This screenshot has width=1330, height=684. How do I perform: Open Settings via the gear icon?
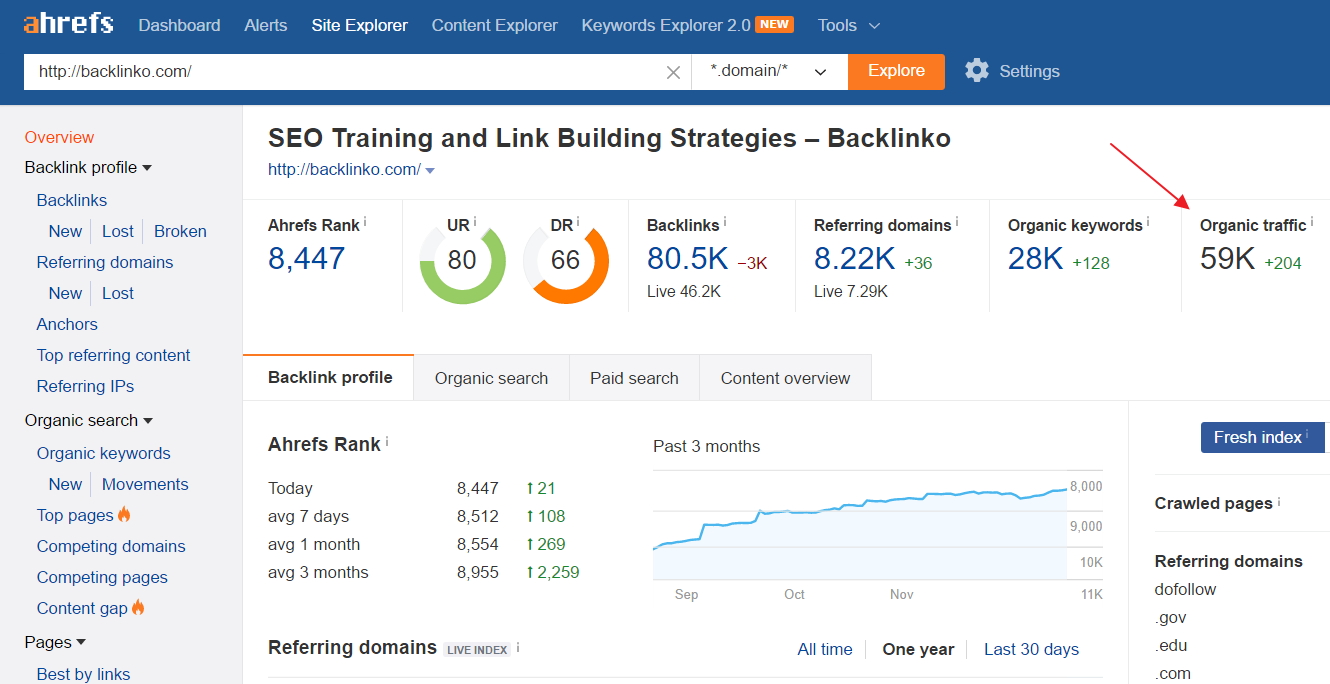[977, 71]
